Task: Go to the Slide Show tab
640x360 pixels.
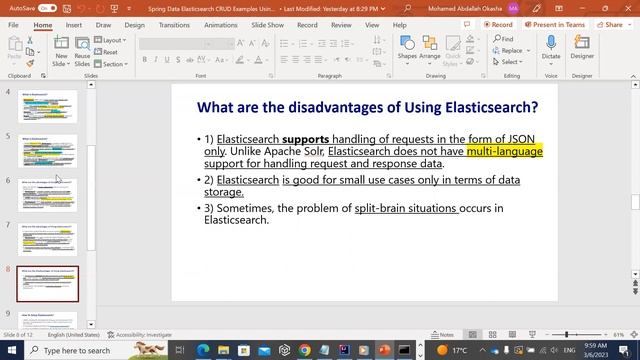Action: pos(267,25)
